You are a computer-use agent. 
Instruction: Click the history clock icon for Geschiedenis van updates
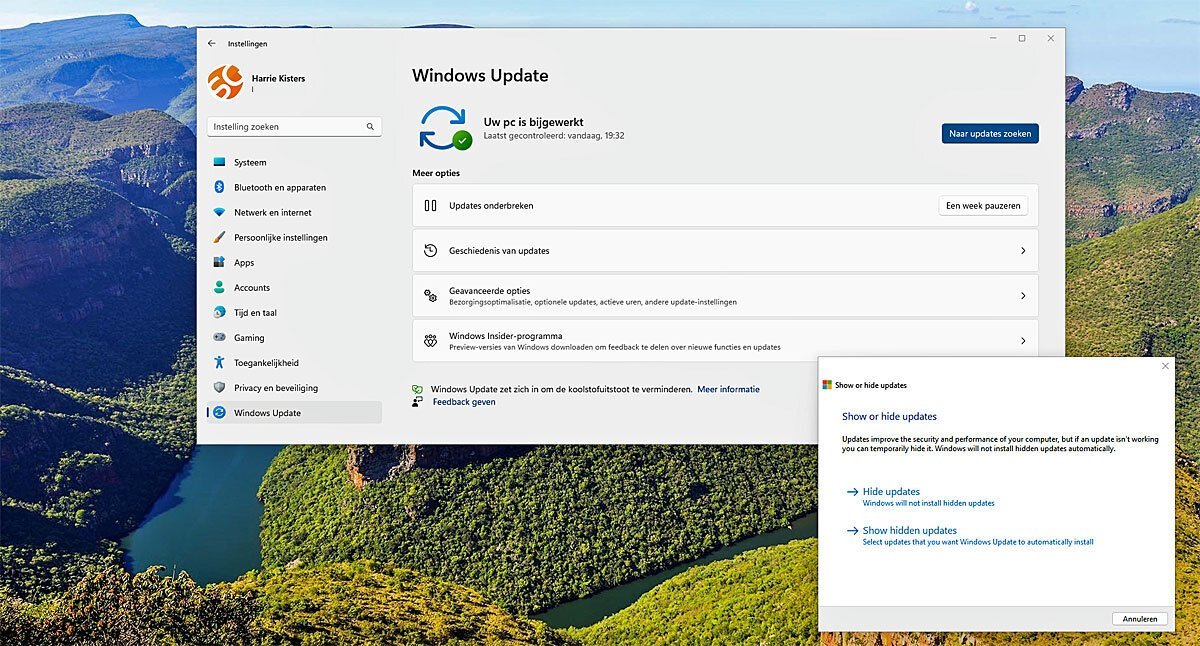tap(430, 250)
